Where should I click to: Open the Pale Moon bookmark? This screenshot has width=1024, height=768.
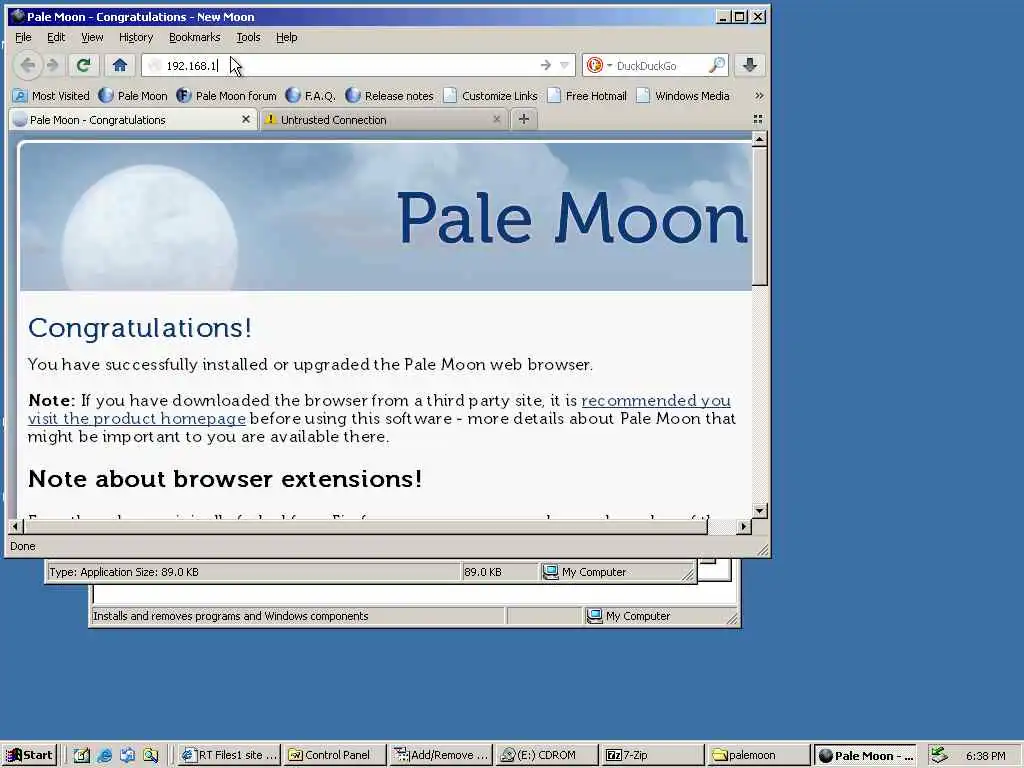point(133,95)
